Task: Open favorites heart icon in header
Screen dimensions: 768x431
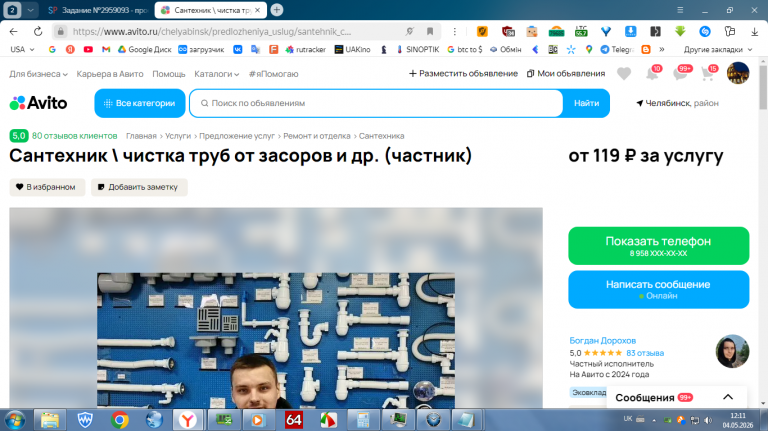Action: 624,73
